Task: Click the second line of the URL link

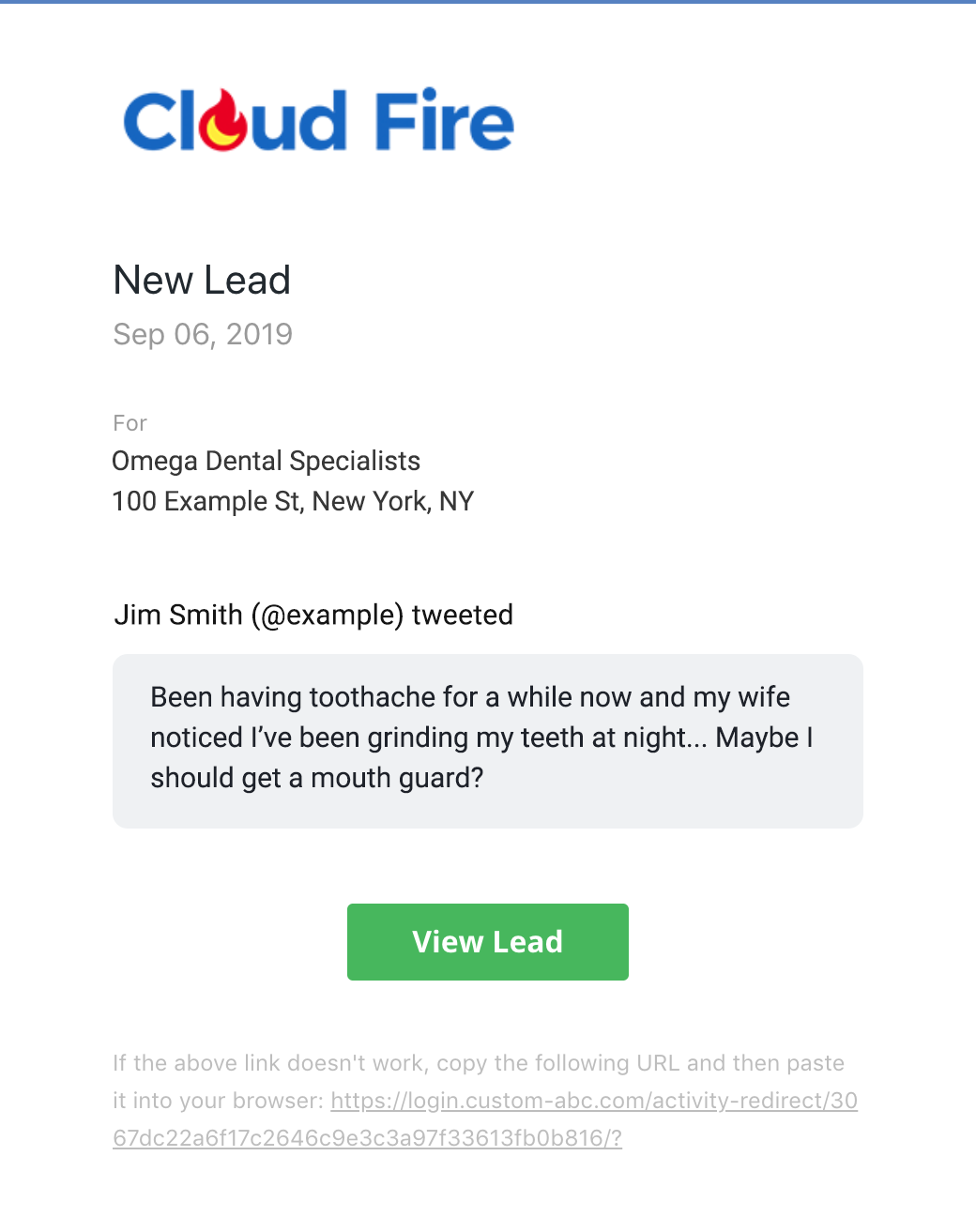Action: pos(367,1138)
